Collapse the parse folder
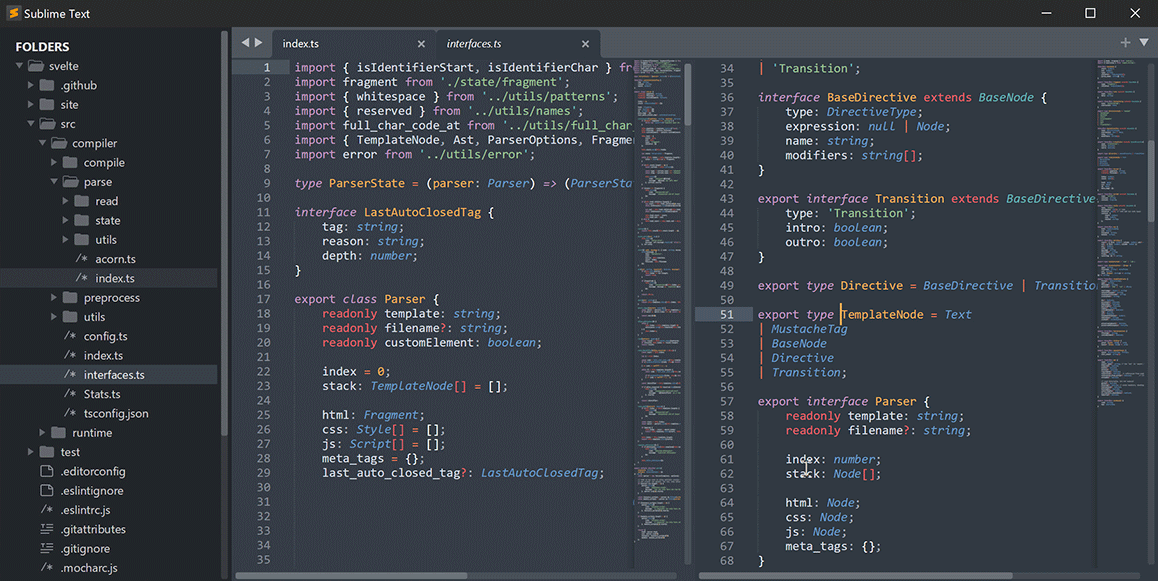Screen dimensions: 1158x581 [x=54, y=181]
